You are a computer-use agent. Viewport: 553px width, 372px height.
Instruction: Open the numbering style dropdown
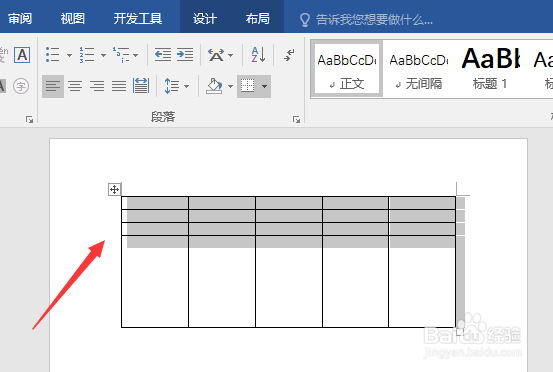(103, 55)
